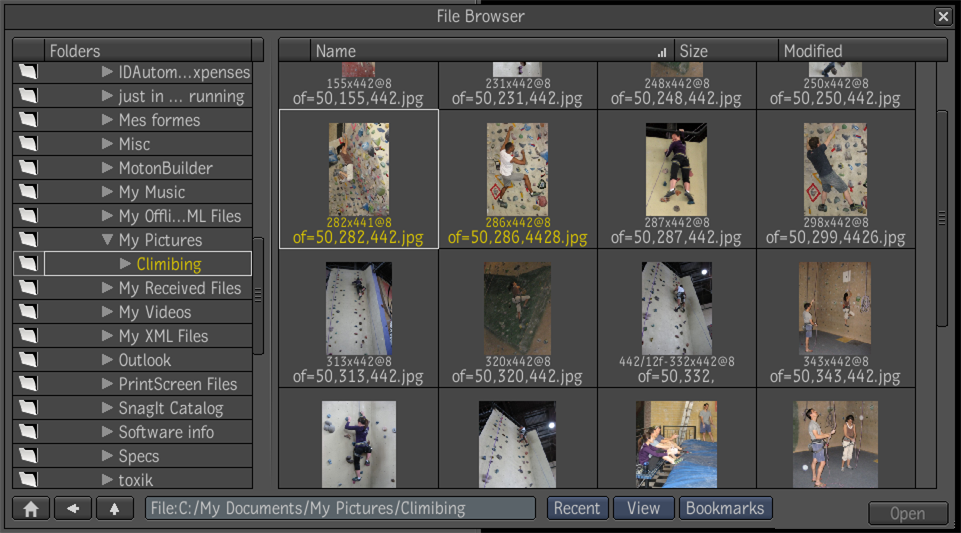Click the folder icon beside Climibing
This screenshot has width=961, height=533.
28,263
